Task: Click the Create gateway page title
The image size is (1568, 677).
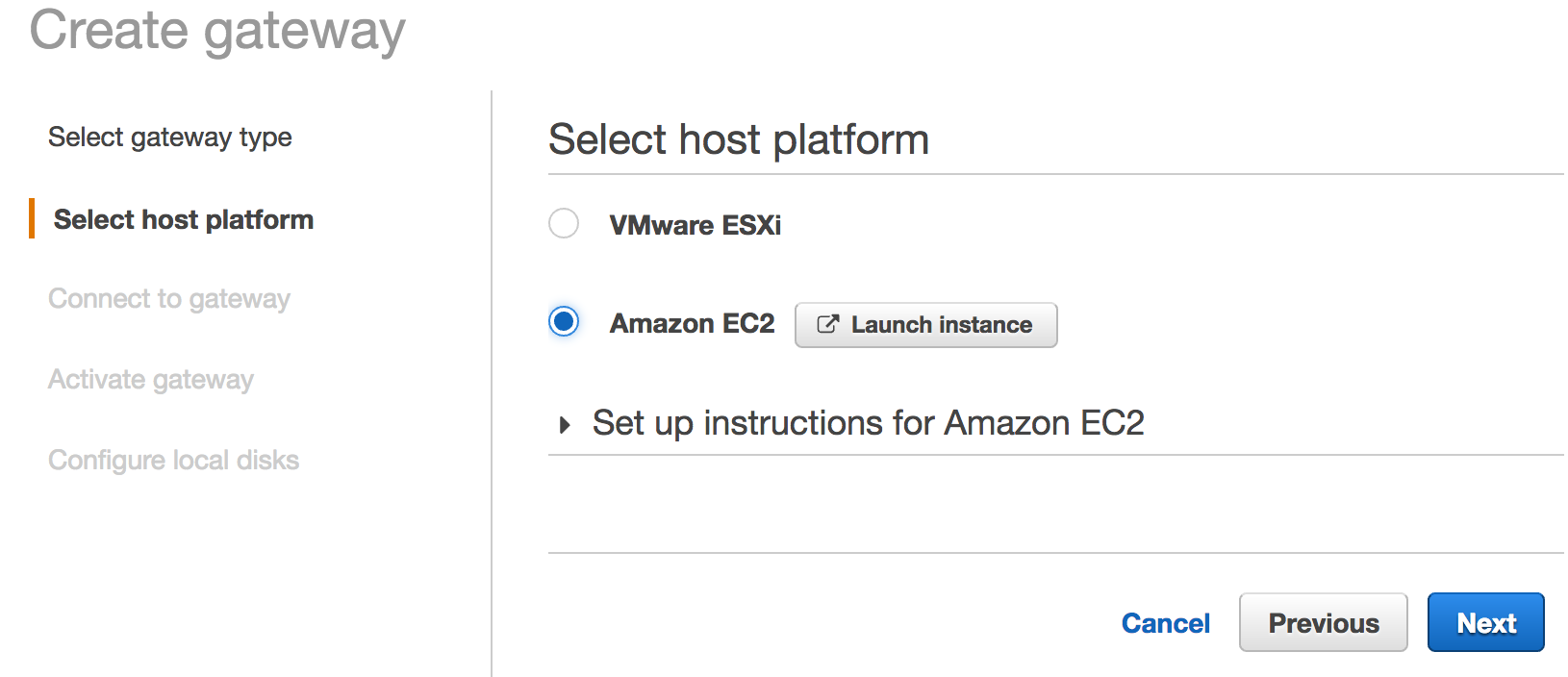Action: coord(217,31)
